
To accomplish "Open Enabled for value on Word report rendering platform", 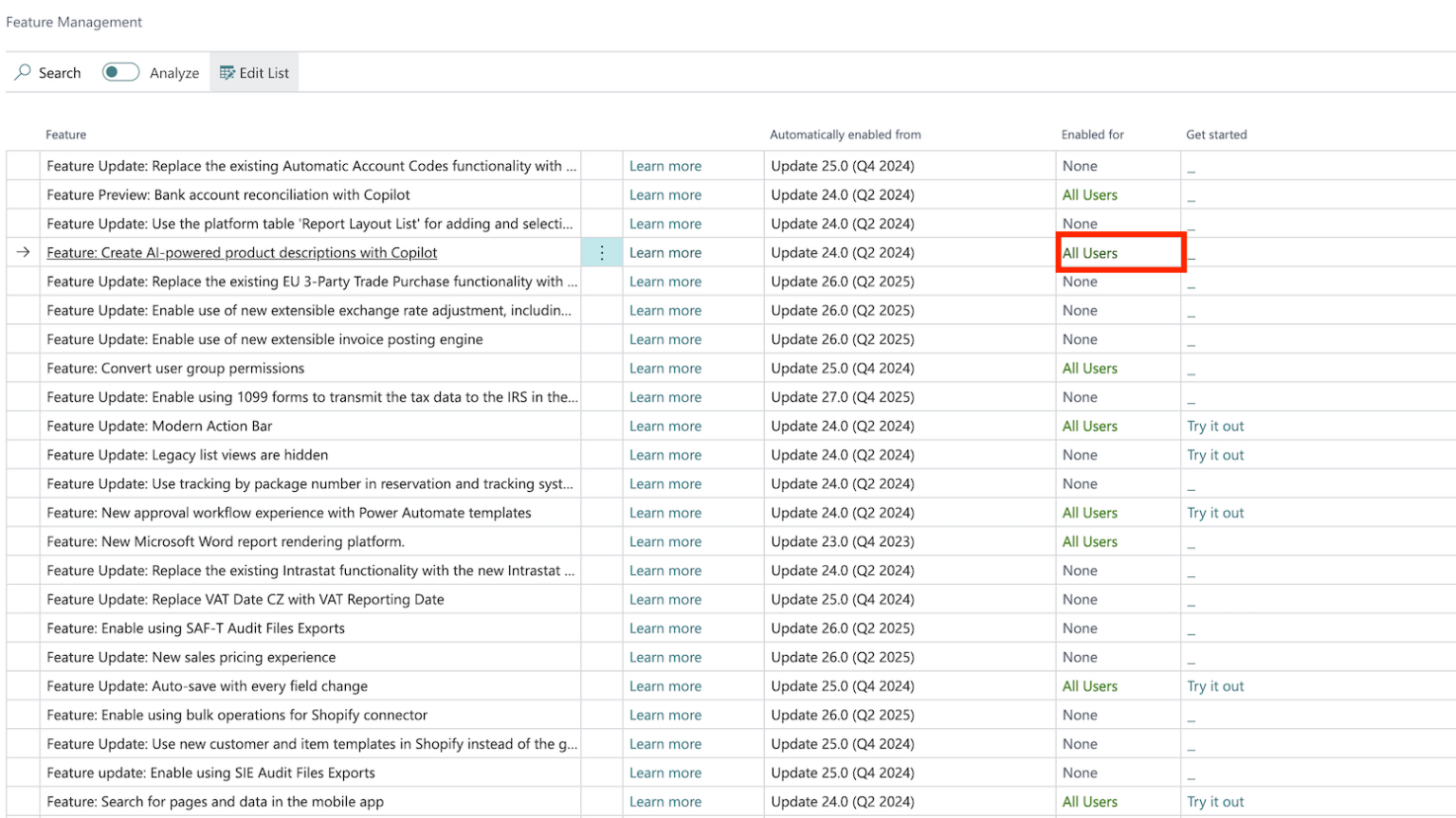I will (1090, 541).
